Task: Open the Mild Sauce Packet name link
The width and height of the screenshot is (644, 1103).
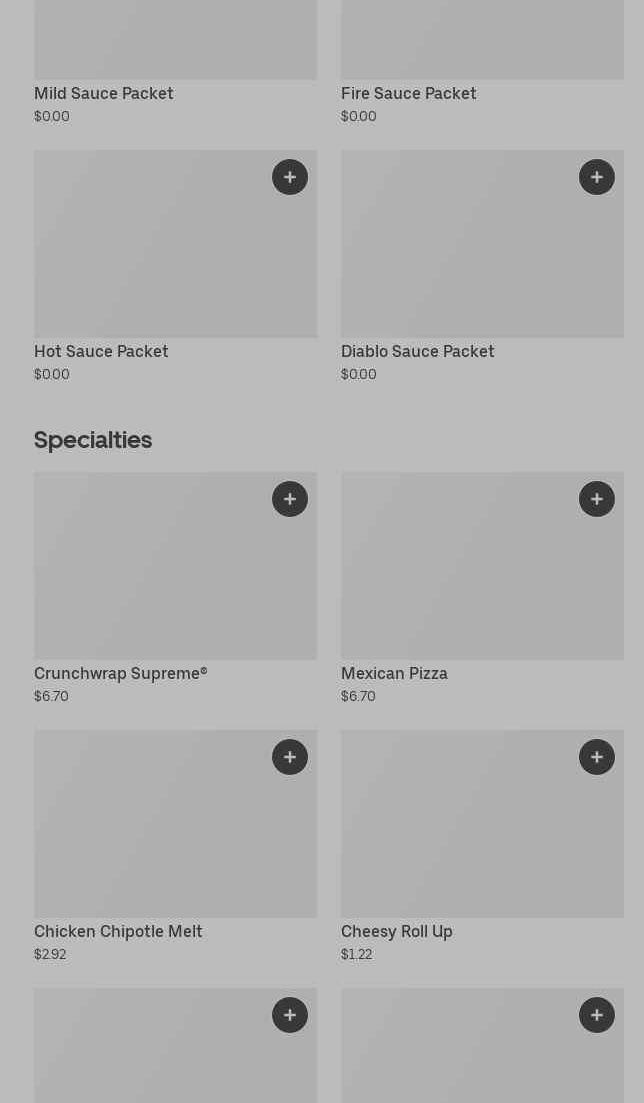Action: coord(104,94)
